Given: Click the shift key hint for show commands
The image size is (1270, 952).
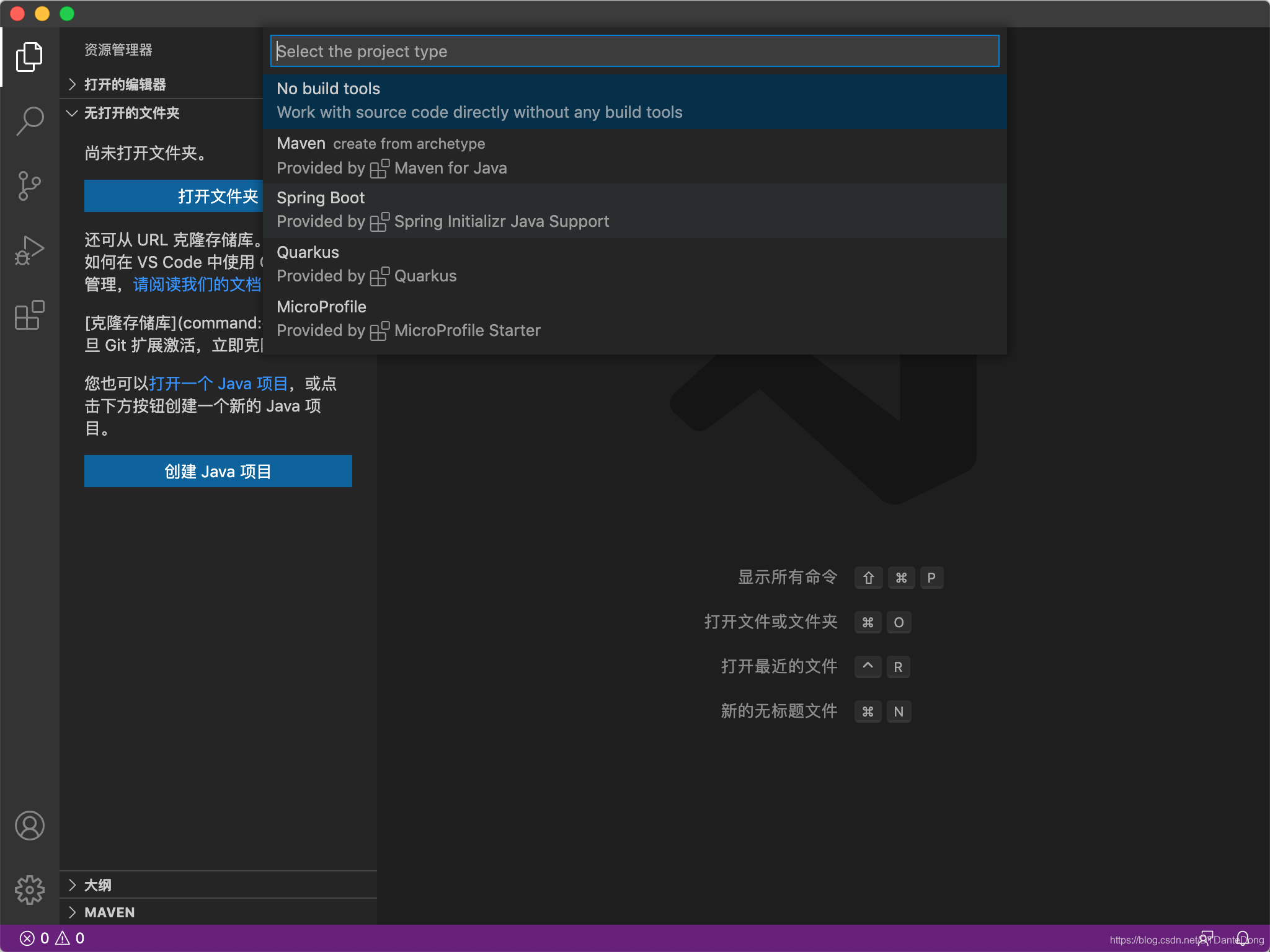Looking at the screenshot, I should pos(868,578).
